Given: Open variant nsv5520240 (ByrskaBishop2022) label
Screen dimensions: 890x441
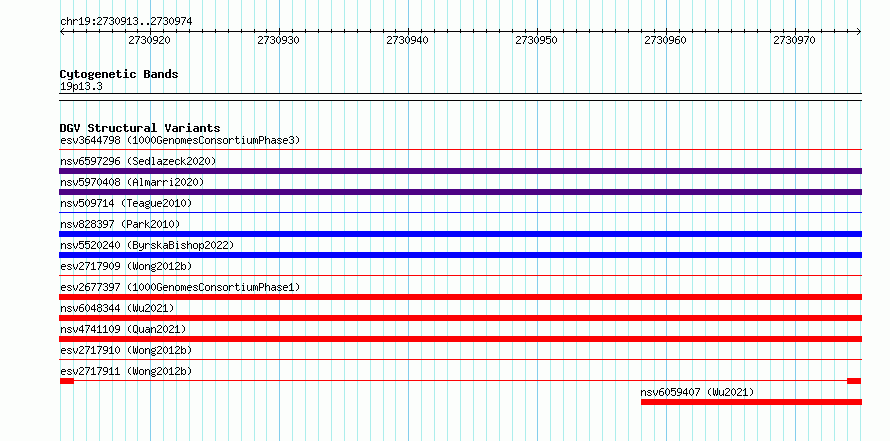Looking at the screenshot, I should pyautogui.click(x=147, y=245).
